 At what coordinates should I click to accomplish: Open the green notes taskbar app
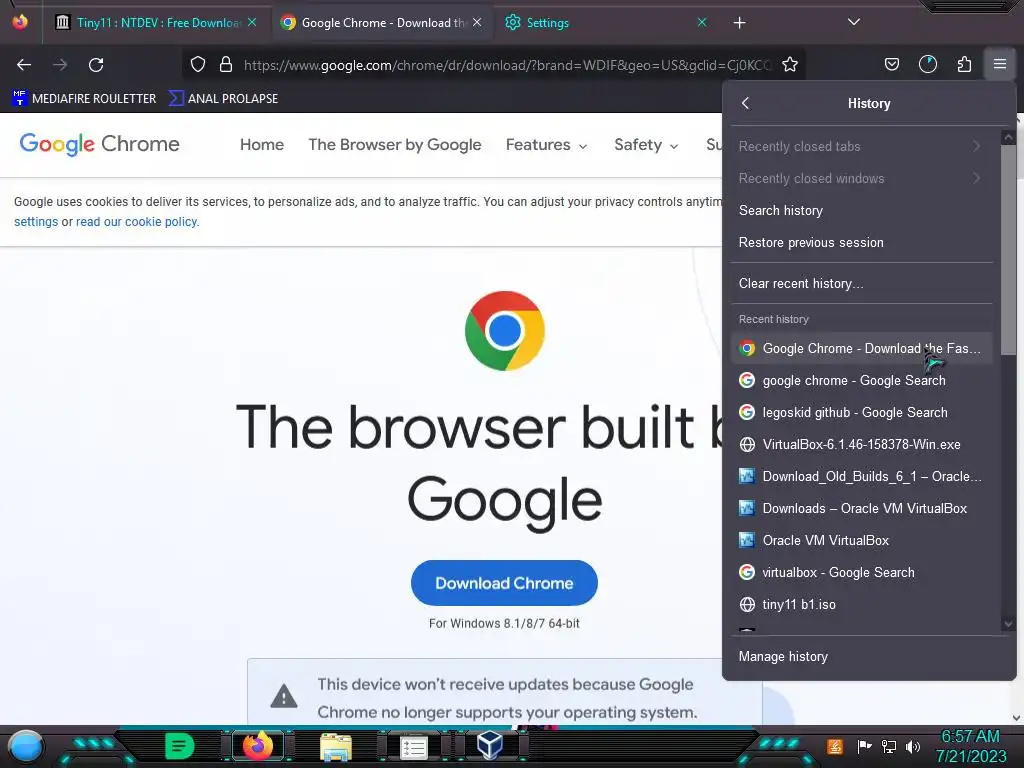pyautogui.click(x=180, y=746)
